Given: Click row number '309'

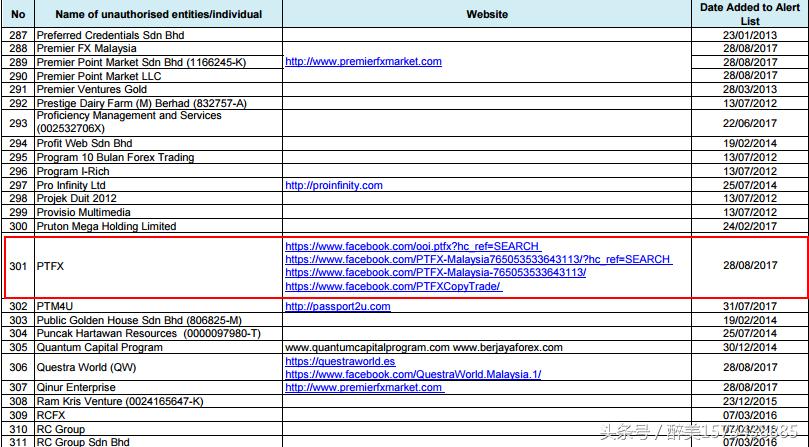Looking at the screenshot, I should 18,415.
